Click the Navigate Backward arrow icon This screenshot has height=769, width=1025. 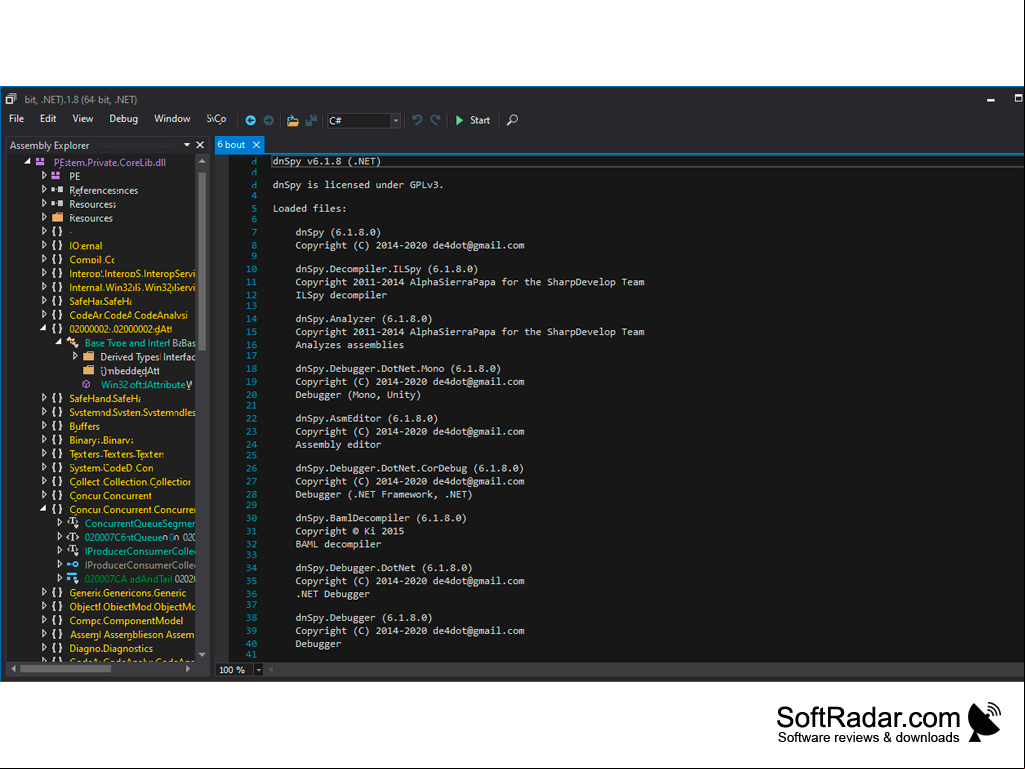[x=250, y=120]
